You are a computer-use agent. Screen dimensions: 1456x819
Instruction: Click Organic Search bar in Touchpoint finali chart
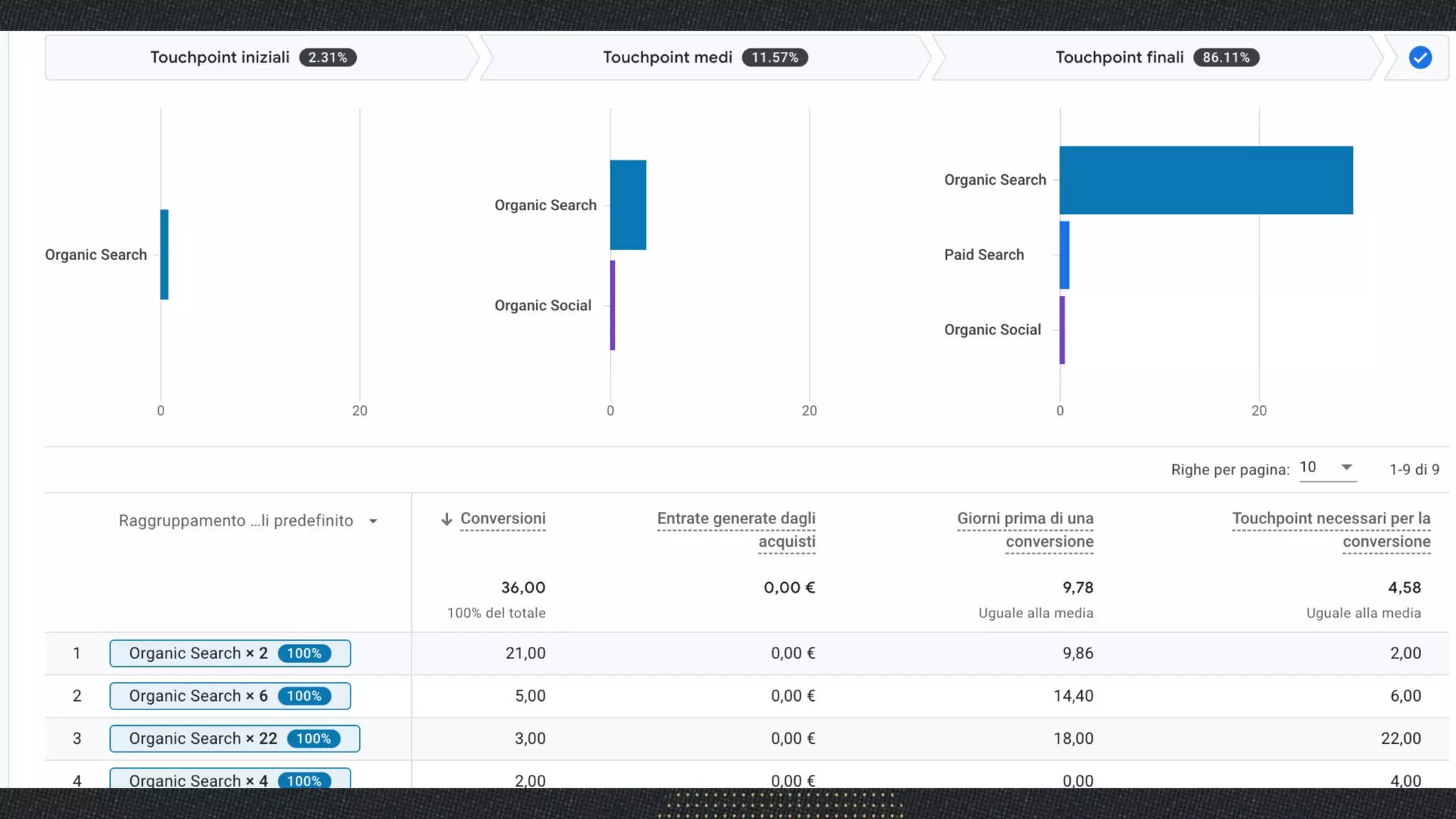(1206, 180)
